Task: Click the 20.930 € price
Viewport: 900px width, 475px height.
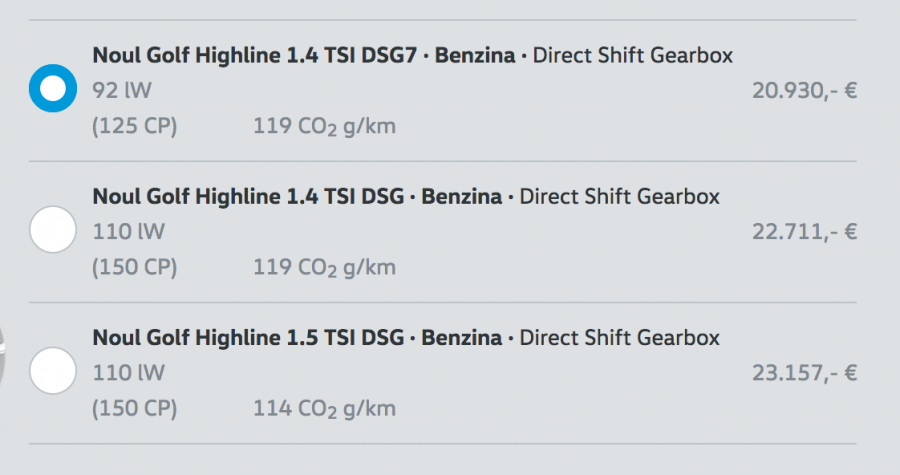Action: (804, 91)
